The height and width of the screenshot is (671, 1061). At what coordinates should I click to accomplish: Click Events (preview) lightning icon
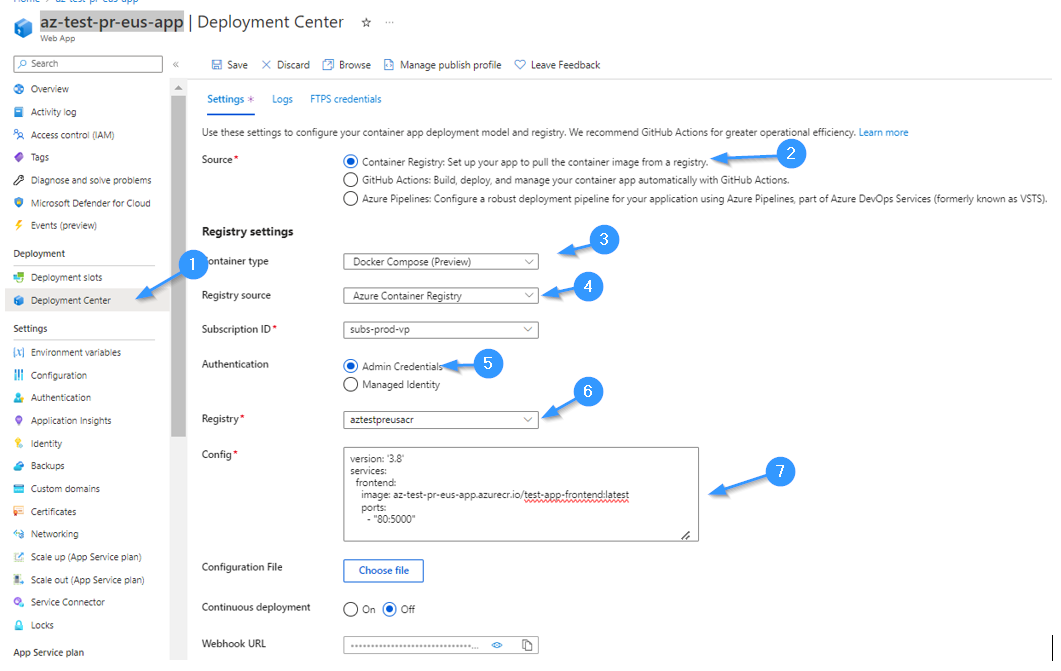click(19, 225)
